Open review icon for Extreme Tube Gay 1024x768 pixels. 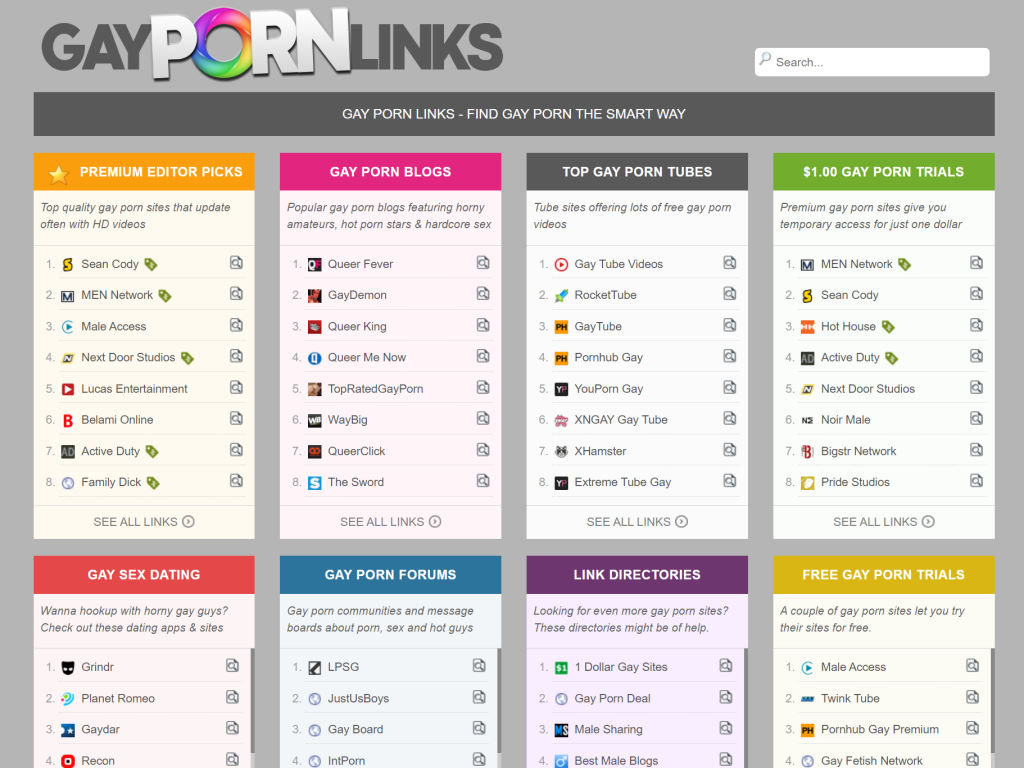[x=729, y=481]
